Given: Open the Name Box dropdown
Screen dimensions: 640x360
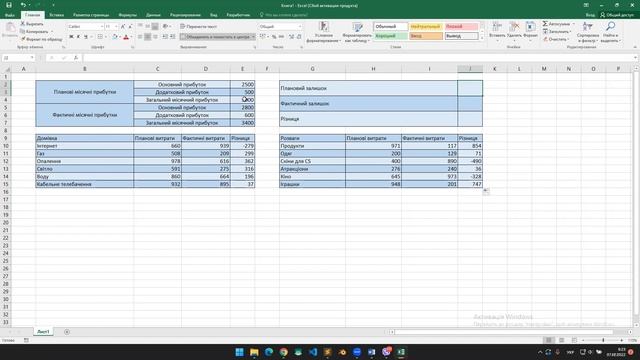Looking at the screenshot, I should click(32, 58).
